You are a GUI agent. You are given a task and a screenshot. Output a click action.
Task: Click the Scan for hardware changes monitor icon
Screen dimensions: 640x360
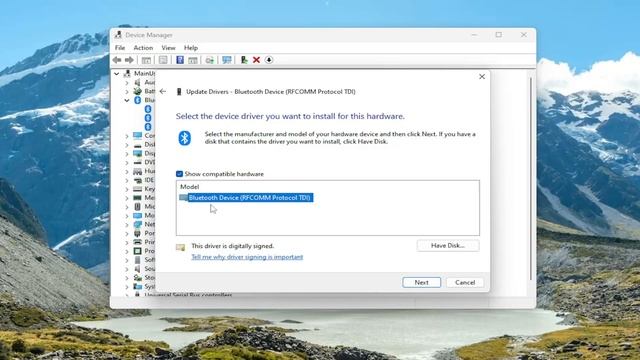[x=227, y=60]
